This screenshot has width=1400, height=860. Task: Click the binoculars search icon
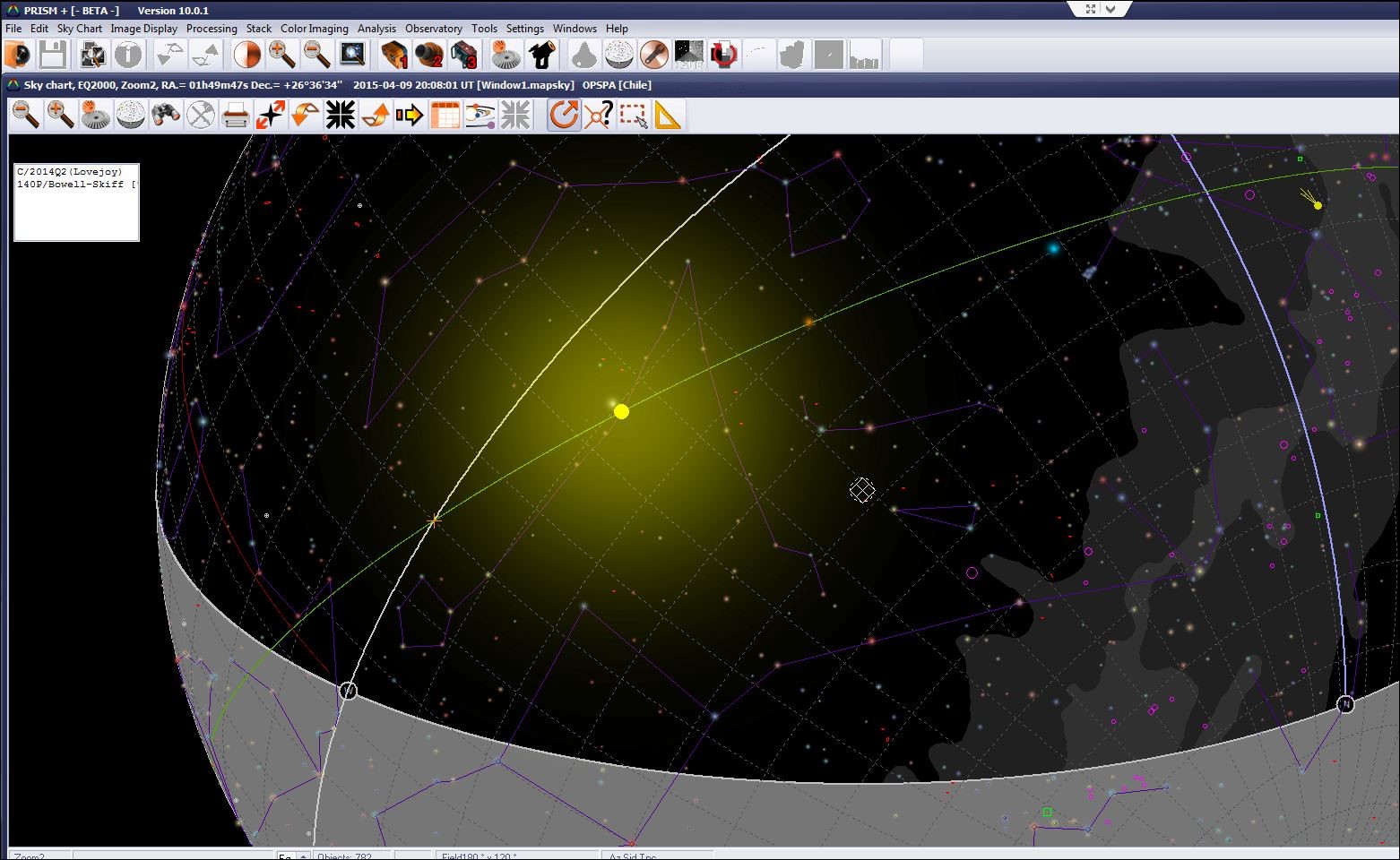point(166,115)
